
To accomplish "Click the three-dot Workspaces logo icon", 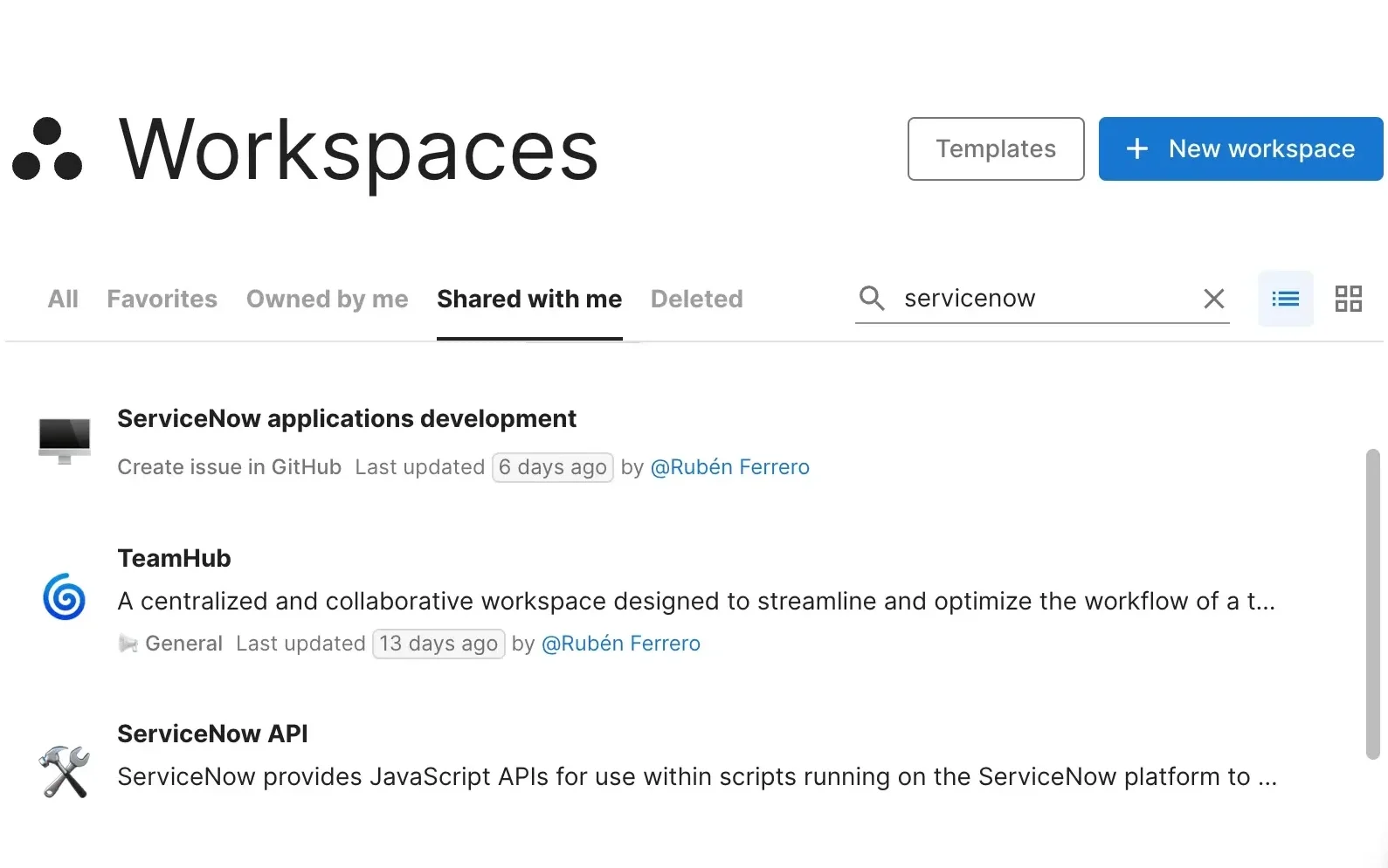I will [x=47, y=149].
